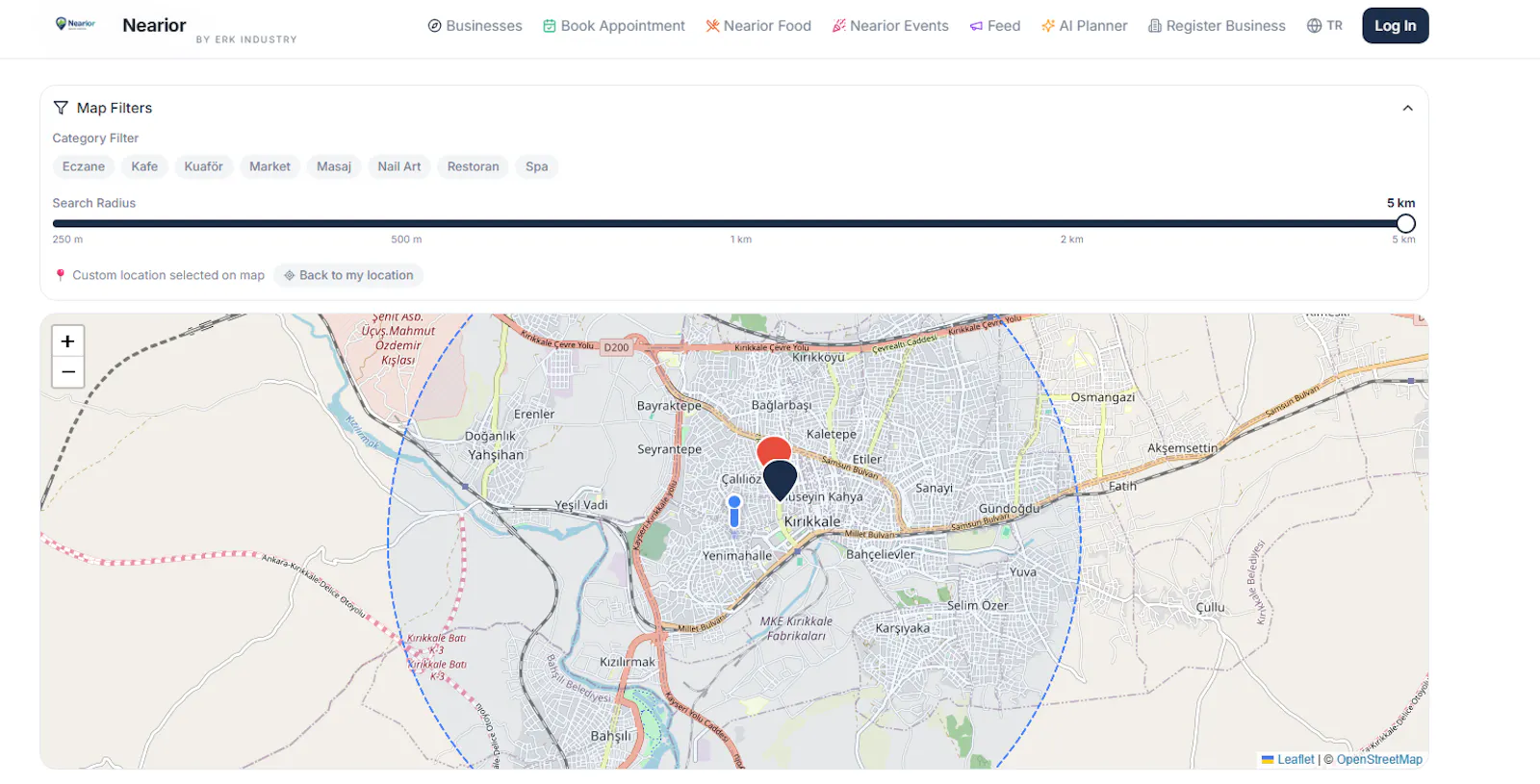Click the Kızılırmak label on map
Image resolution: width=1540 pixels, height=784 pixels.
628,662
